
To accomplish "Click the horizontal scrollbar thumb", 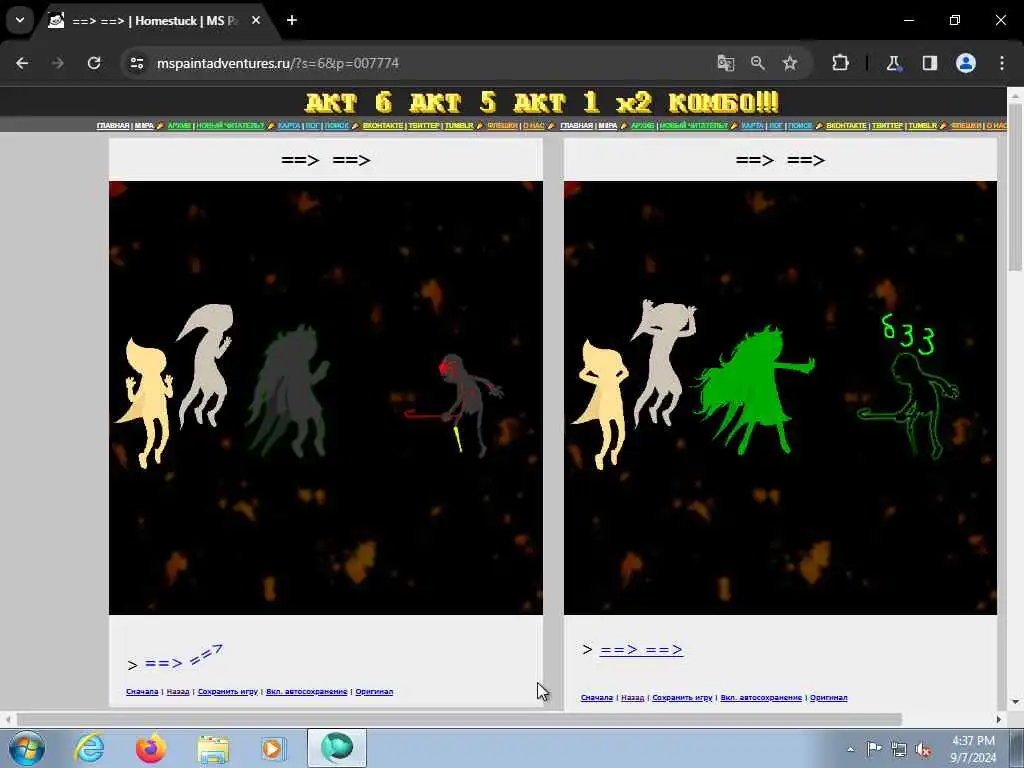I will pyautogui.click(x=459, y=719).
